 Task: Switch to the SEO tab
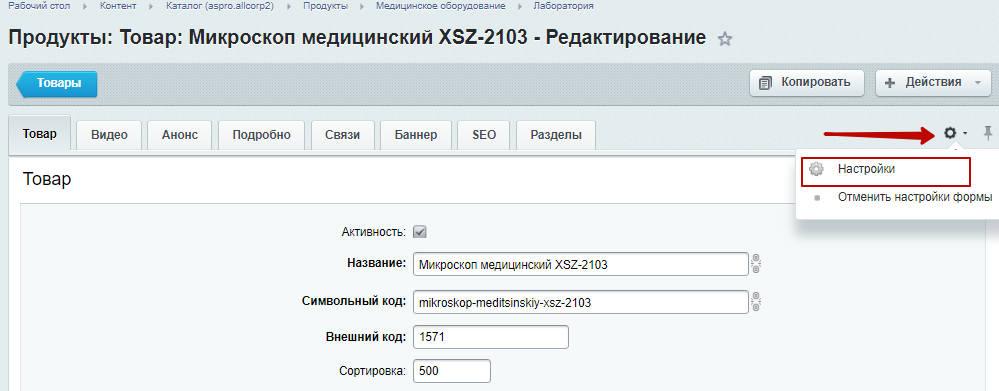point(484,135)
